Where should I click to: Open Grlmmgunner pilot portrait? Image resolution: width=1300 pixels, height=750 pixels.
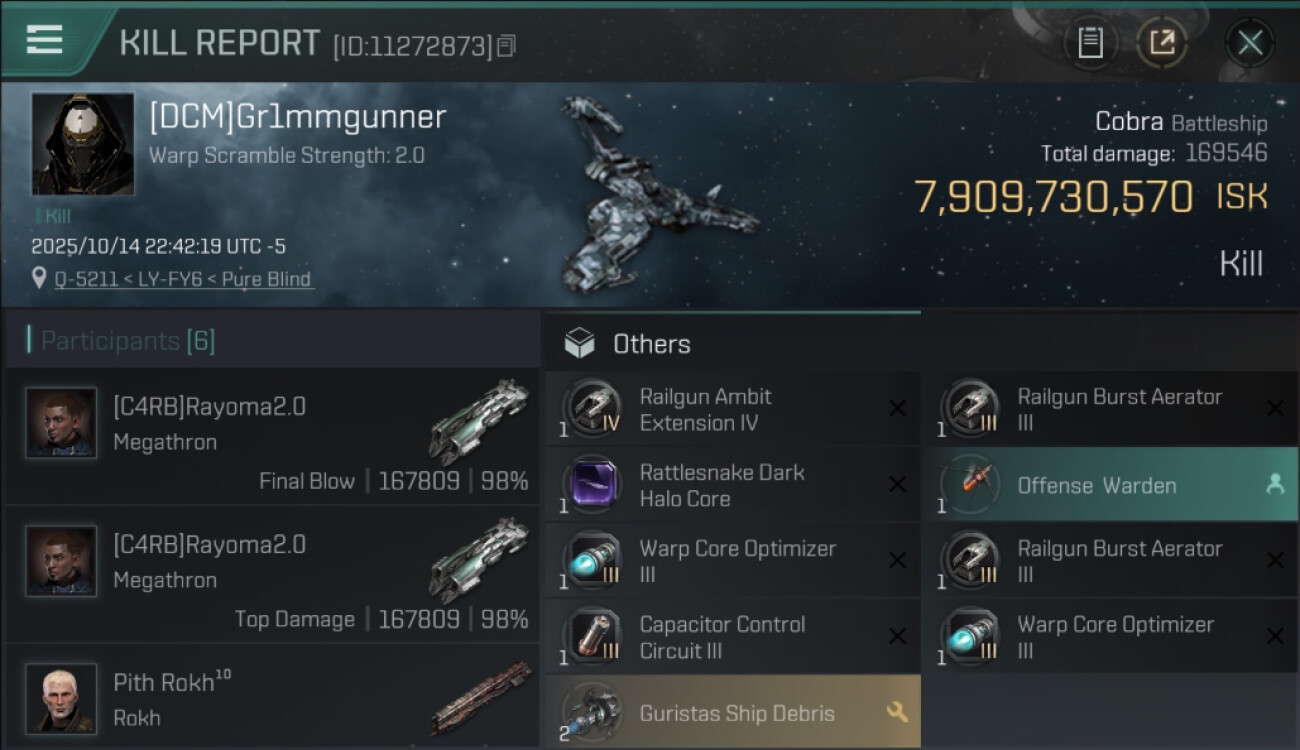83,144
